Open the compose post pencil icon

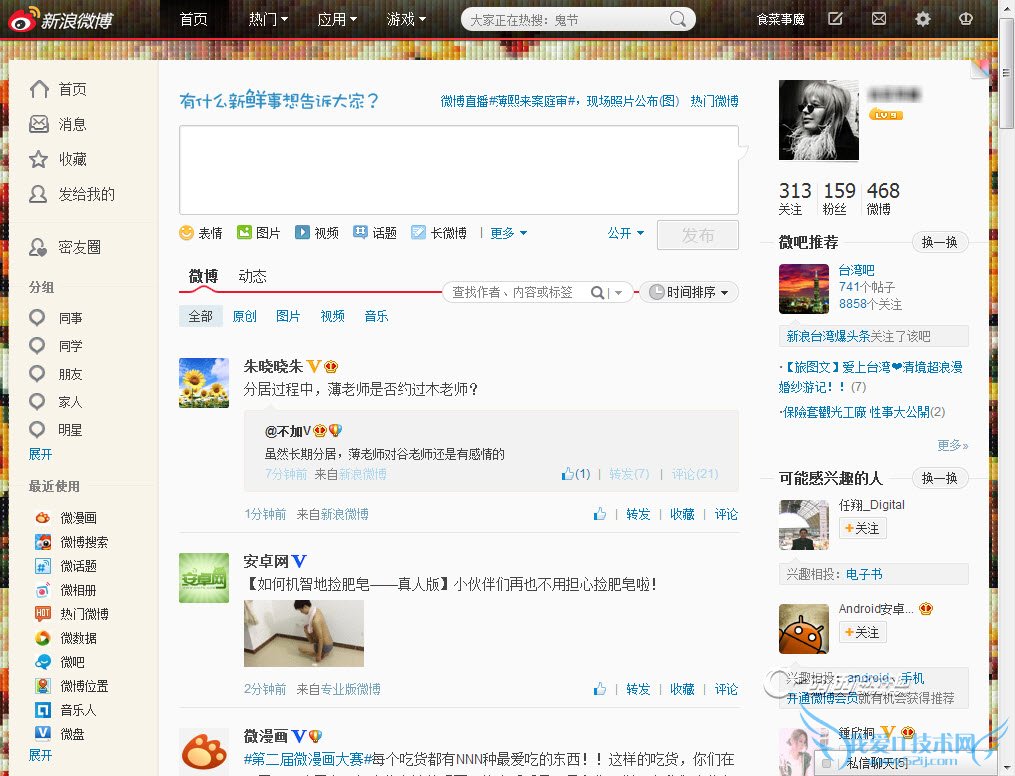pos(836,19)
